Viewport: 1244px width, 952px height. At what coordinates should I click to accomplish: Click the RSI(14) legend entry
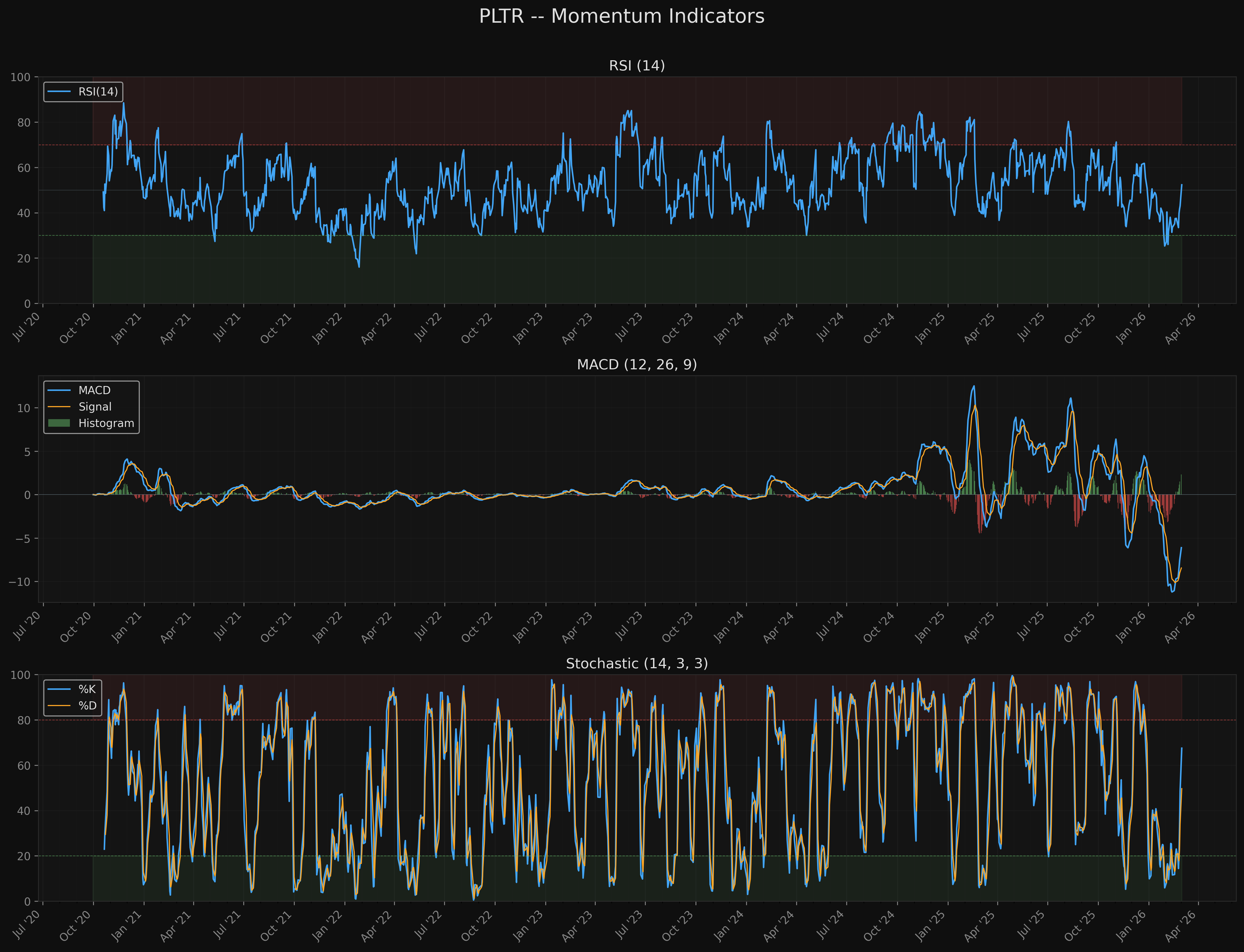pos(98,92)
